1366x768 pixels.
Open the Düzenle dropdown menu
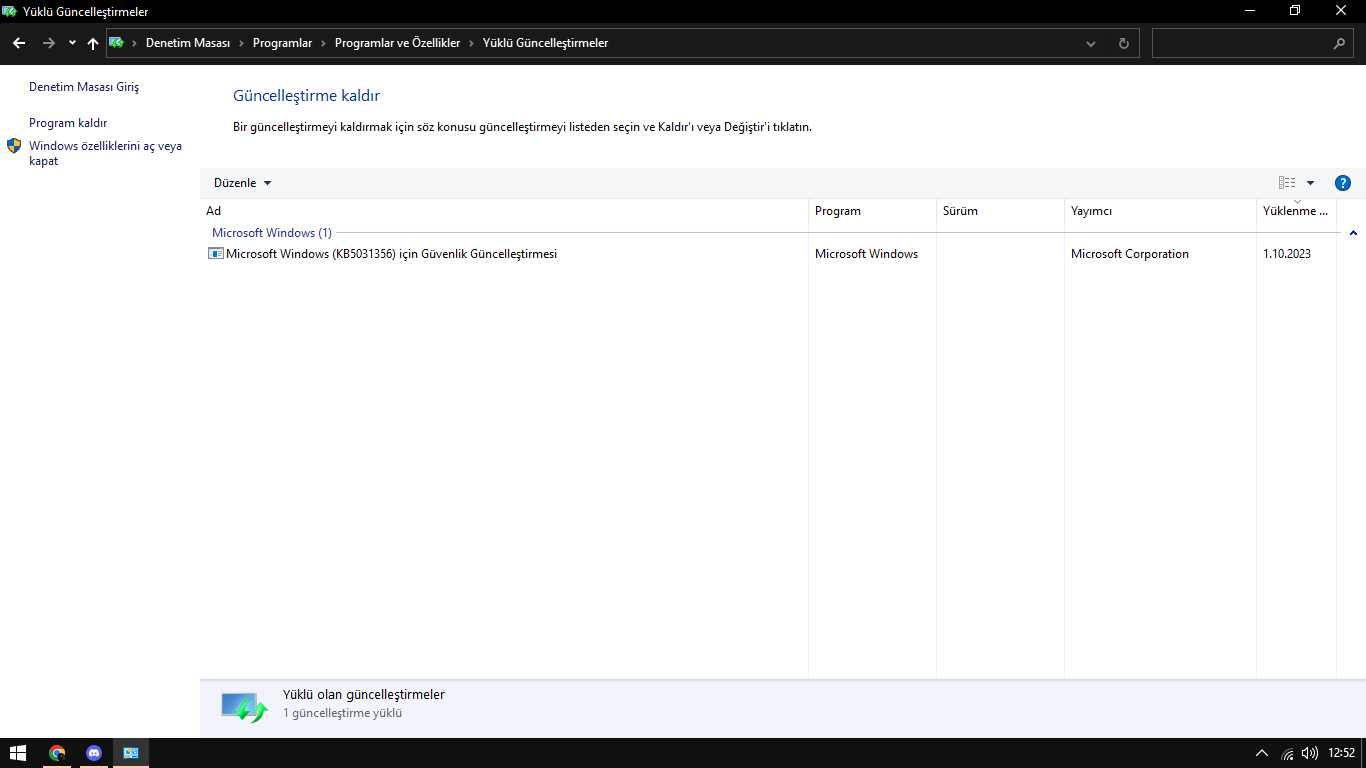[242, 183]
